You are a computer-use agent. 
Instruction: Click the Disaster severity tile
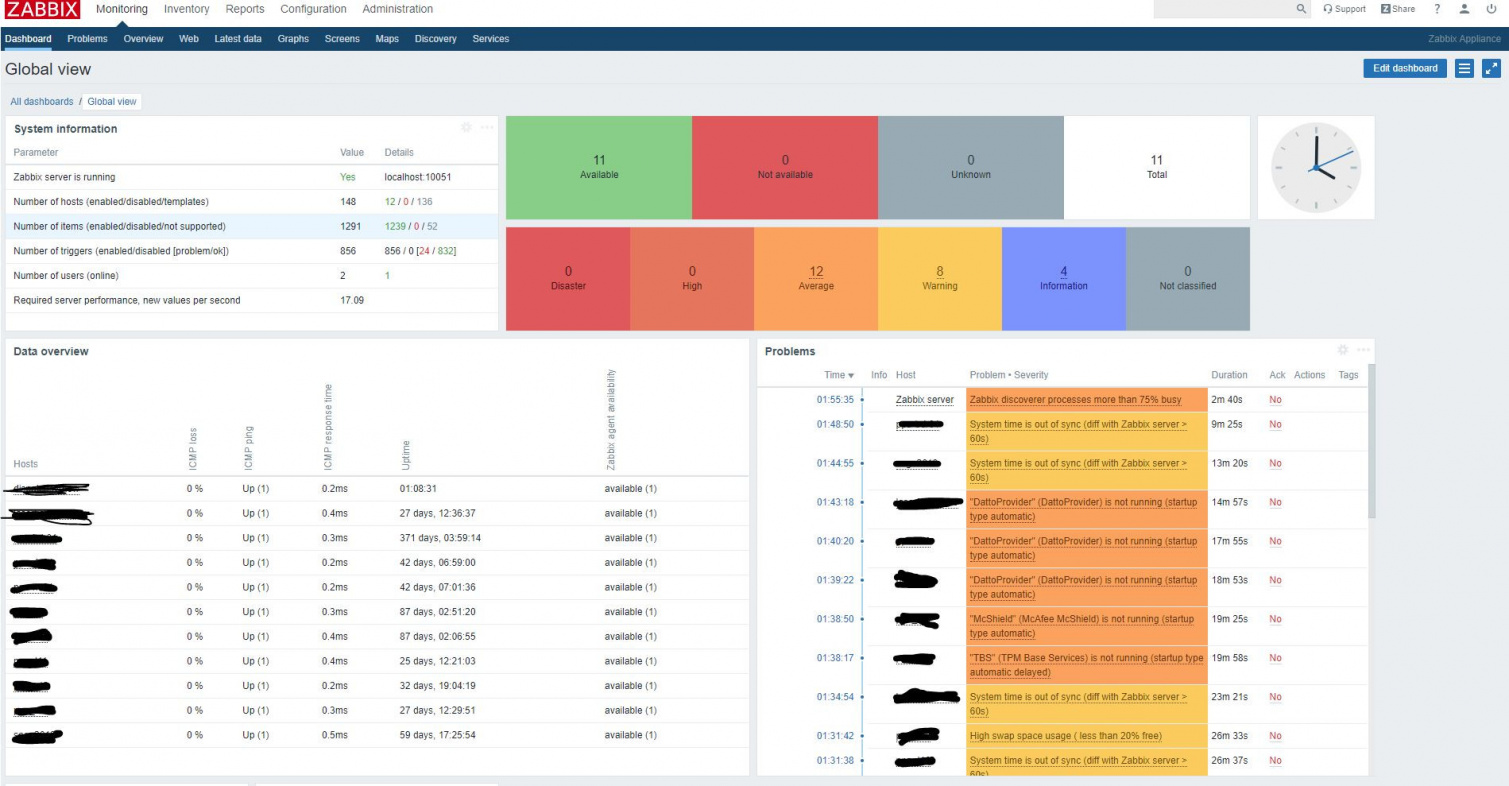pyautogui.click(x=568, y=279)
